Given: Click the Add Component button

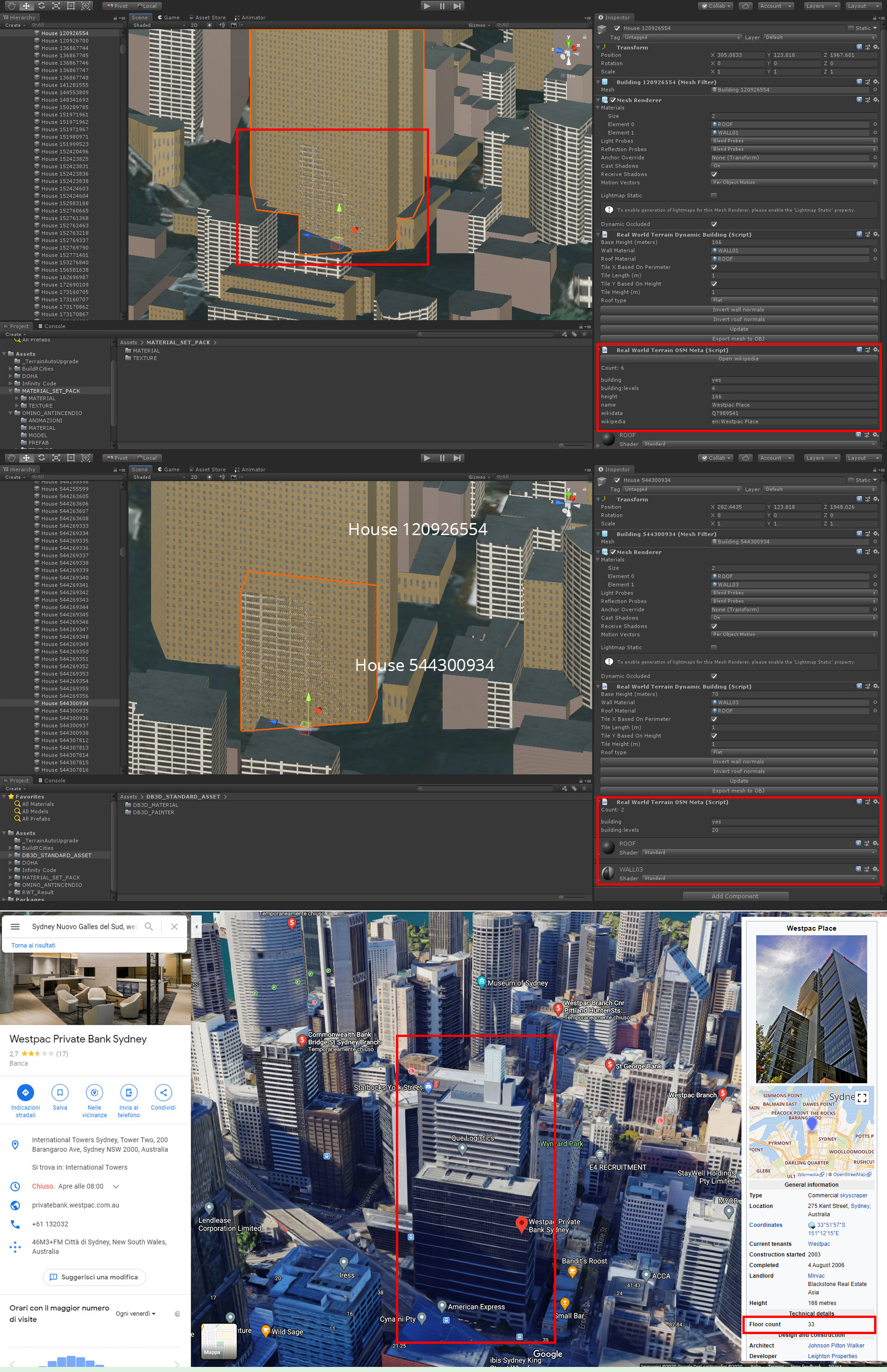Looking at the screenshot, I should [x=735, y=896].
